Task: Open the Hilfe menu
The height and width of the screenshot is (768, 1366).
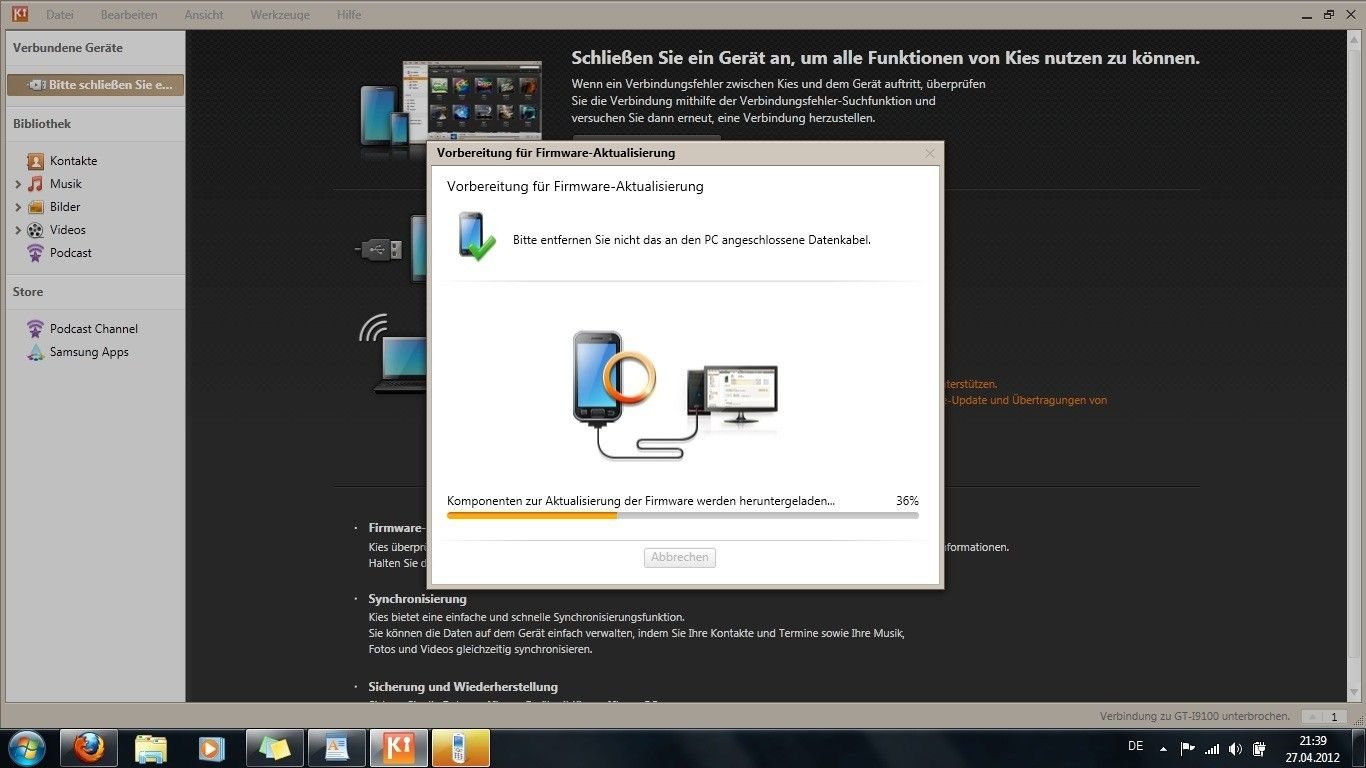Action: click(349, 15)
